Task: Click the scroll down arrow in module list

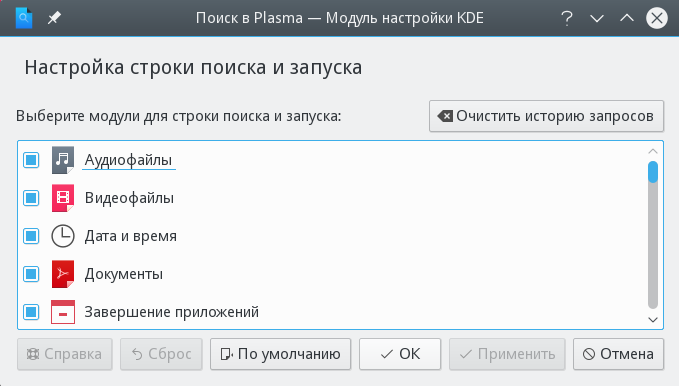Action: point(653,320)
